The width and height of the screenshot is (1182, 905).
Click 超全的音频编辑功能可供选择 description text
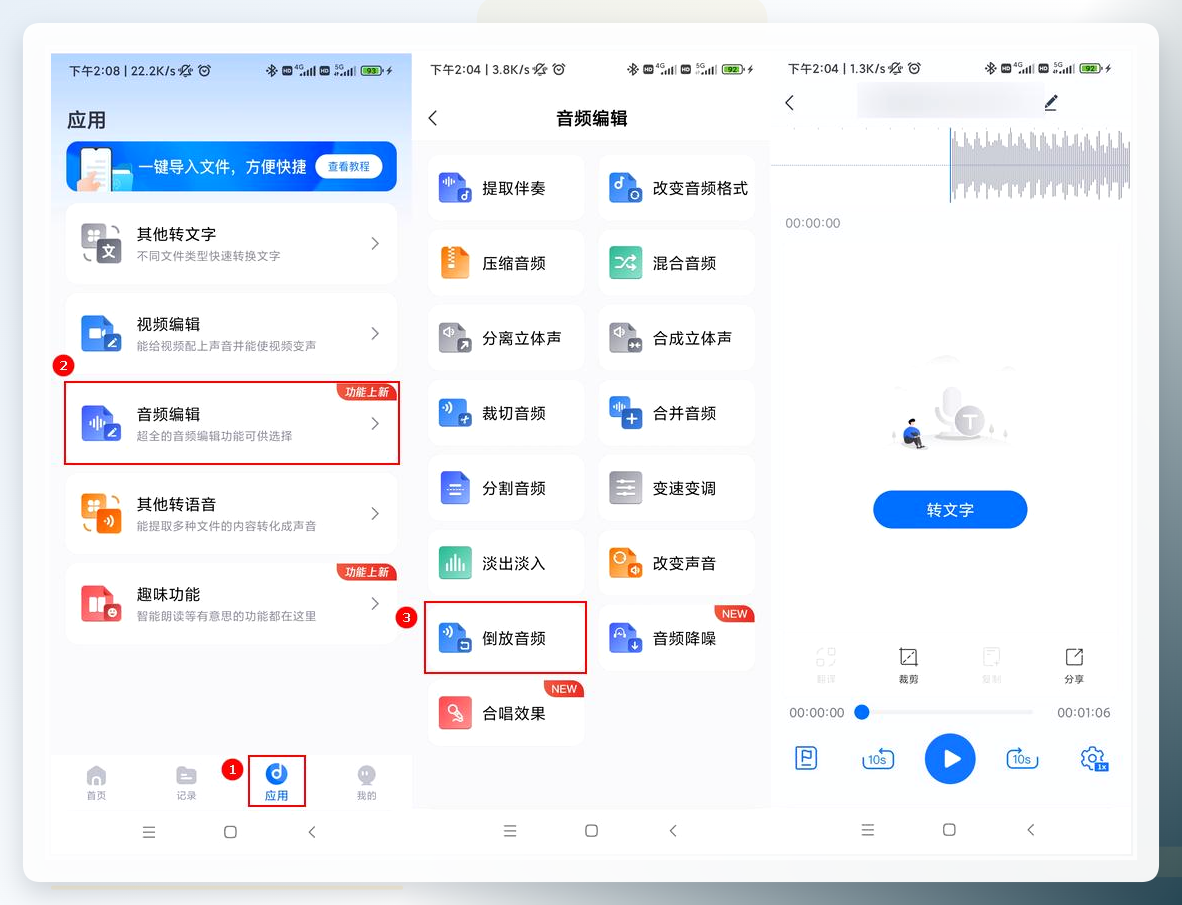[214, 436]
